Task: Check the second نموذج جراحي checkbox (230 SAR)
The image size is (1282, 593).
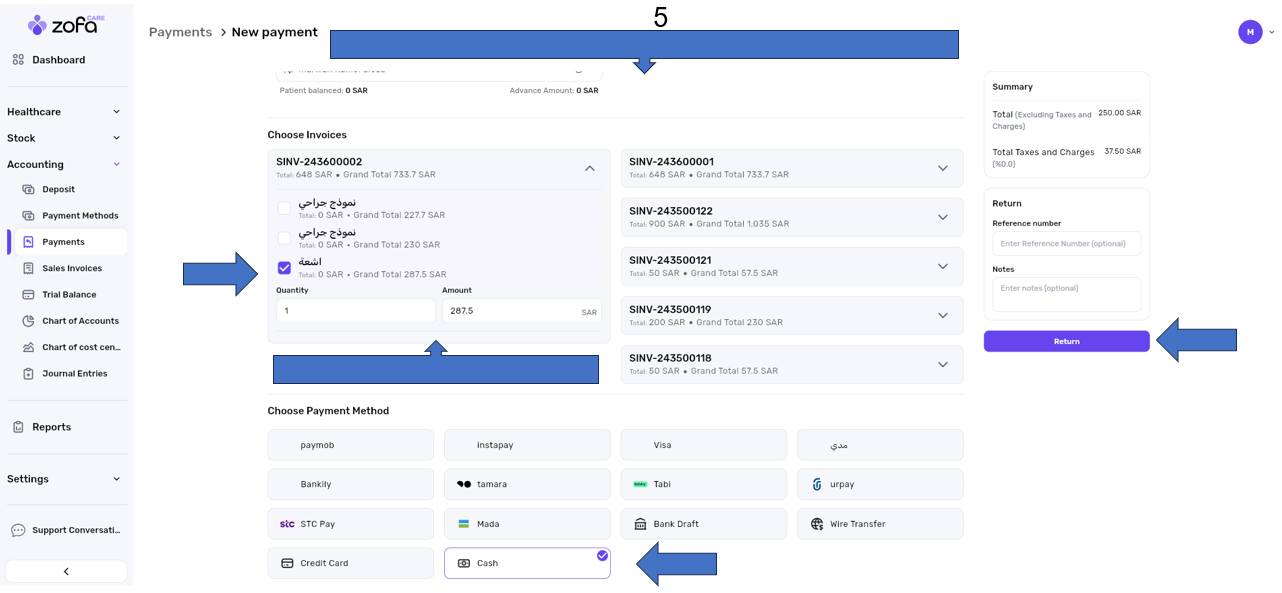Action: click(285, 238)
